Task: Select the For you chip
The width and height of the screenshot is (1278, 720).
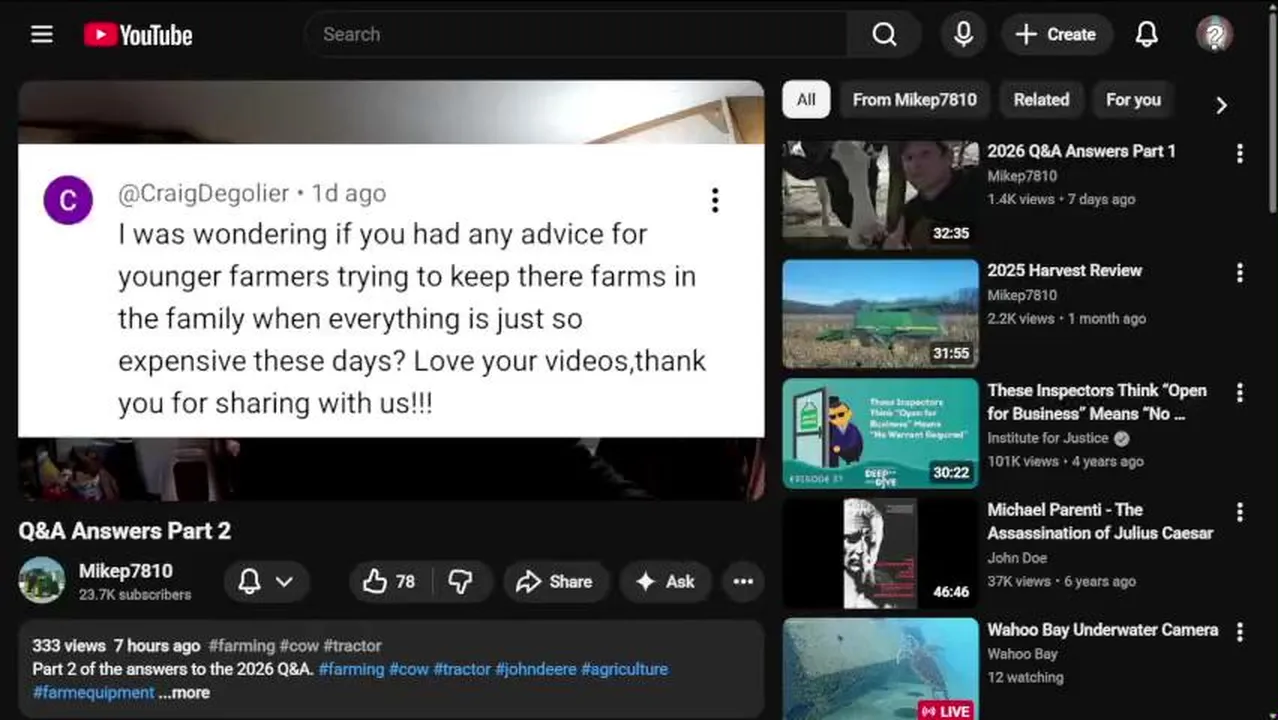Action: (x=1133, y=100)
